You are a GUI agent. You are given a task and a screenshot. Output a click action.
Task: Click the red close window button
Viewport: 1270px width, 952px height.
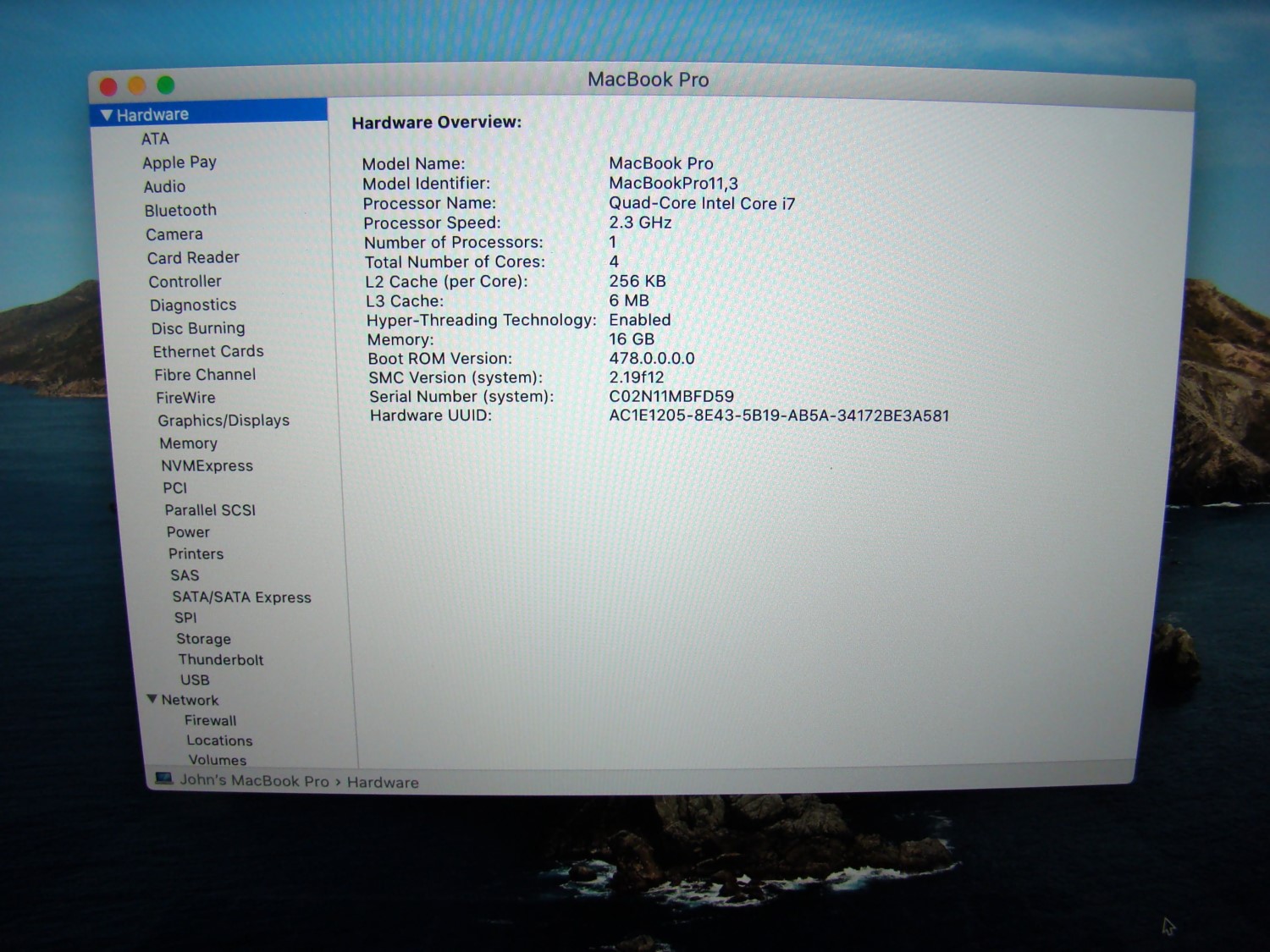(x=108, y=86)
